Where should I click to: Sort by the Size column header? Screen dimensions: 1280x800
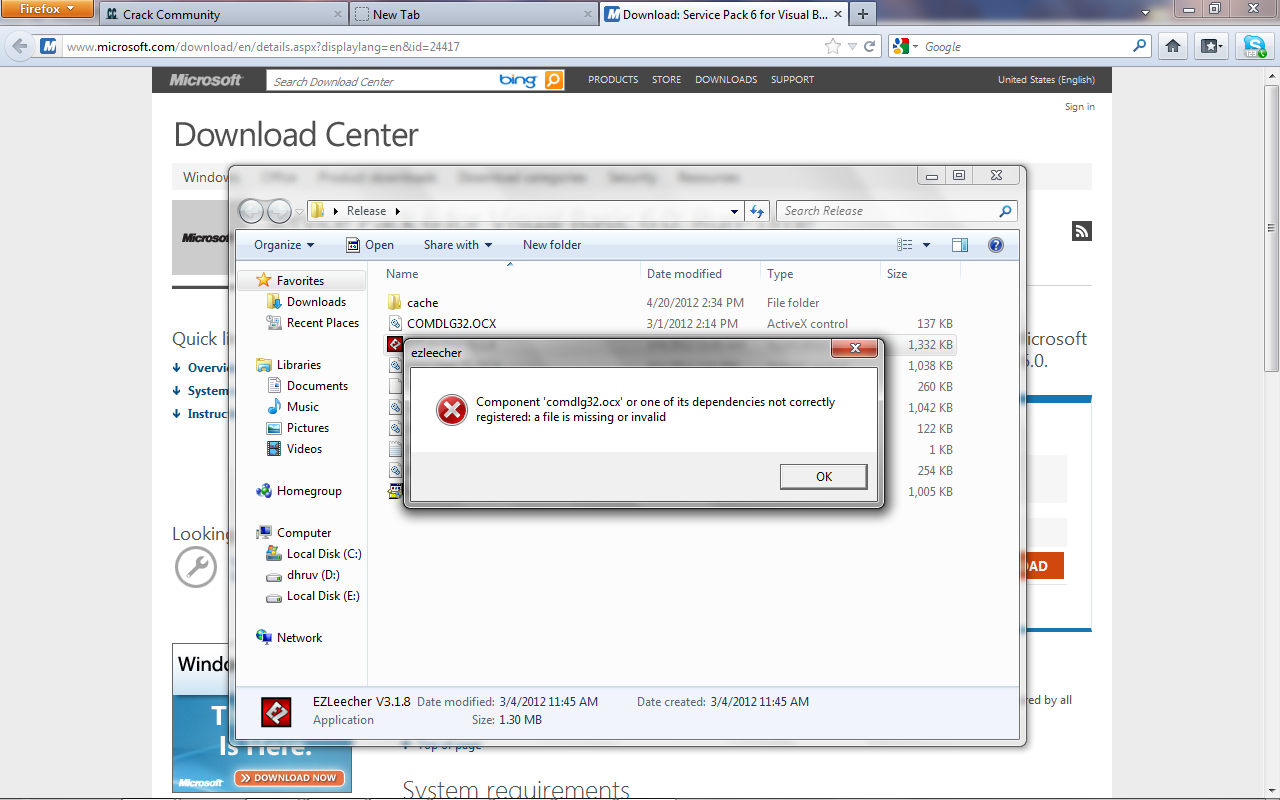[920, 274]
